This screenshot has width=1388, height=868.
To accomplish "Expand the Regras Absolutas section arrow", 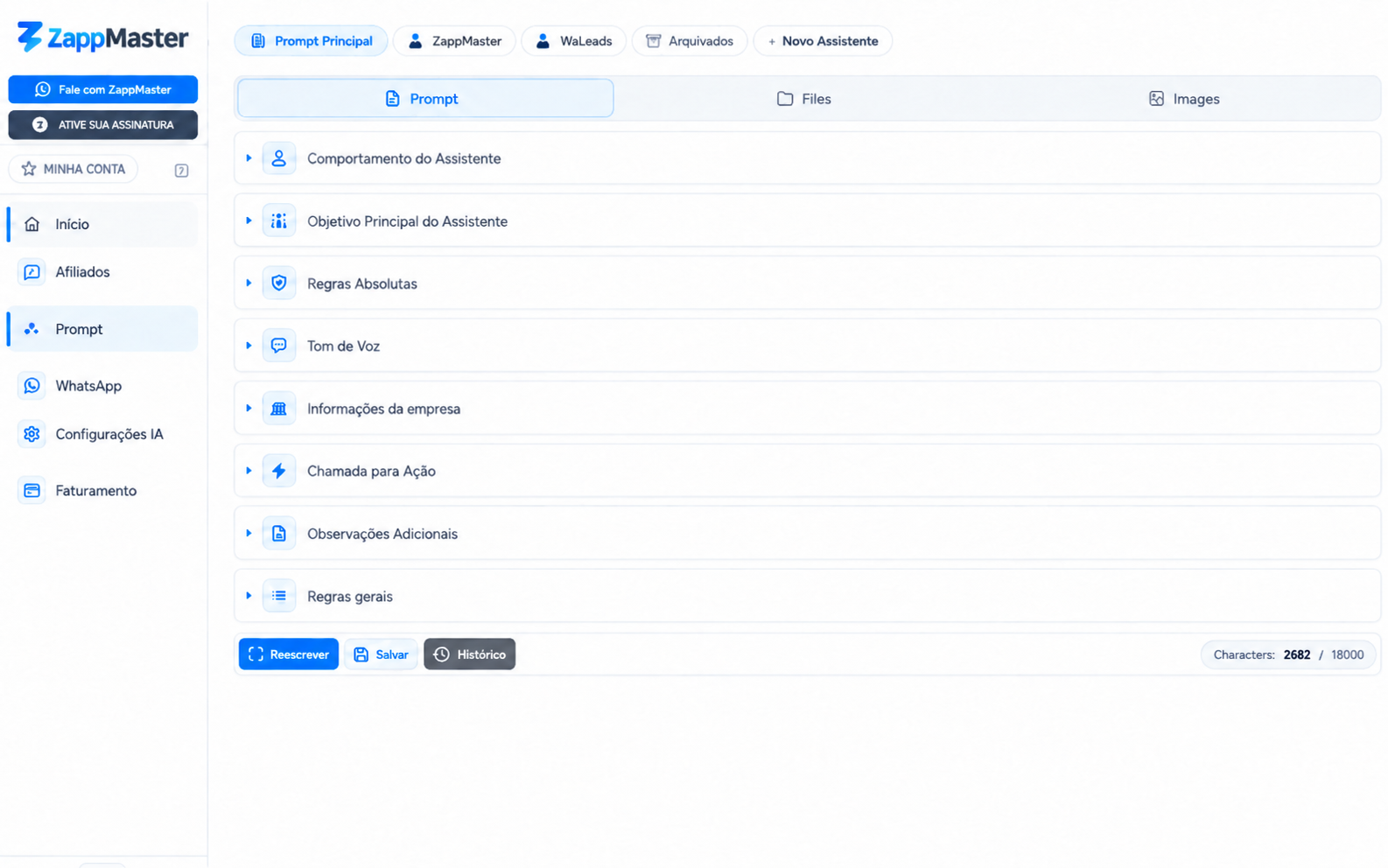I will [249, 283].
